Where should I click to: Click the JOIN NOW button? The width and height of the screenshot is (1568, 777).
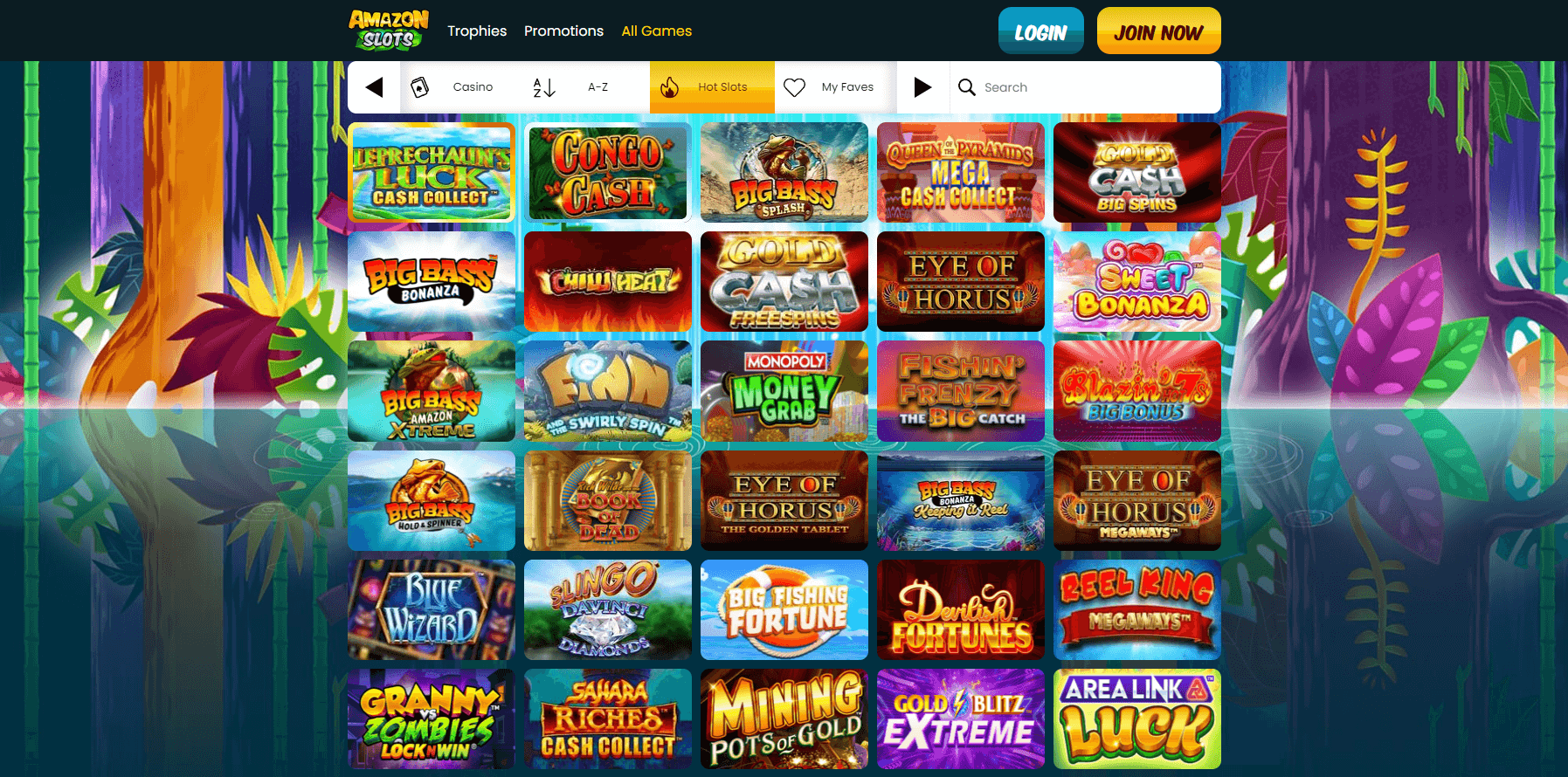1158,31
